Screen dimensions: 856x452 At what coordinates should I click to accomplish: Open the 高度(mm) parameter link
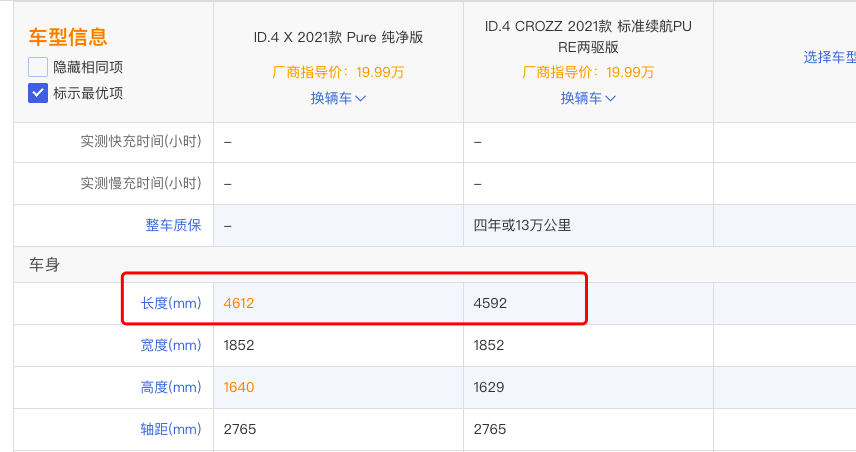[171, 388]
